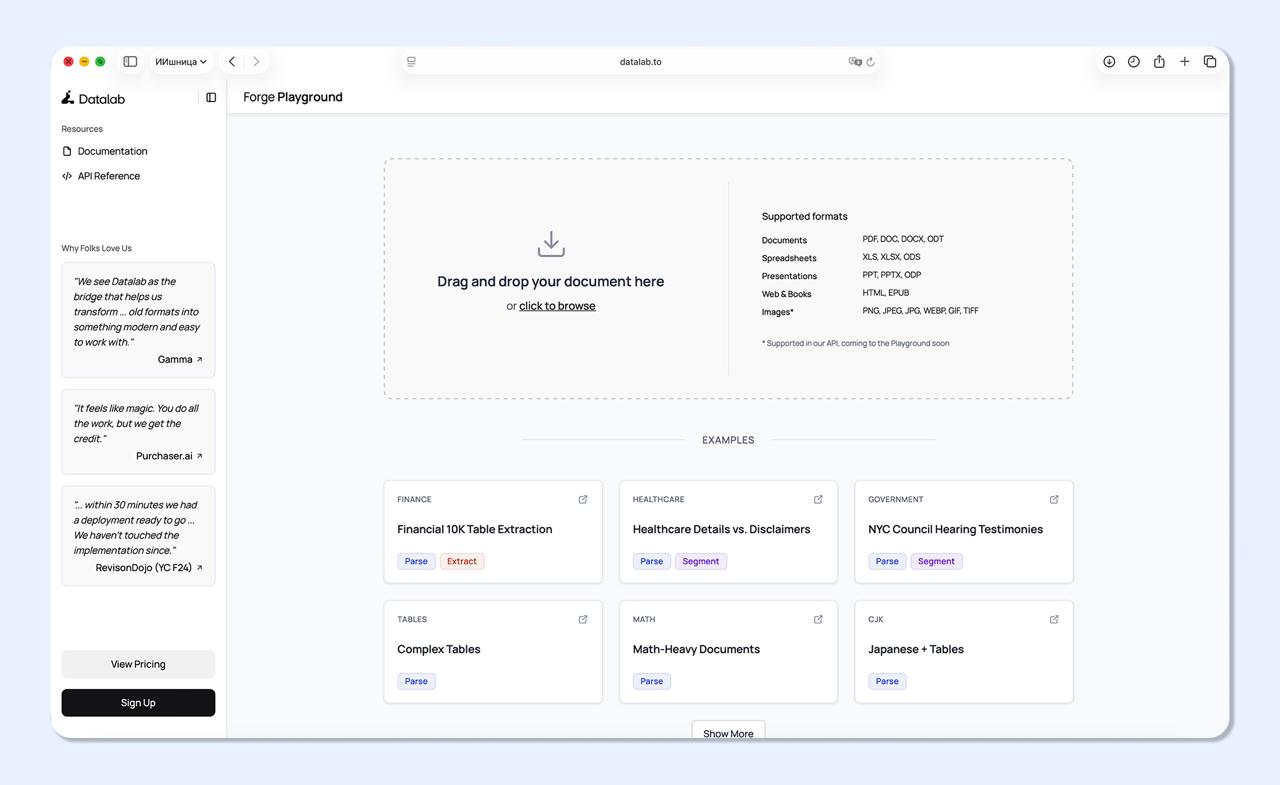This screenshot has width=1280, height=785.
Task: Open Financial 10K Table Extraction example
Action: point(475,529)
